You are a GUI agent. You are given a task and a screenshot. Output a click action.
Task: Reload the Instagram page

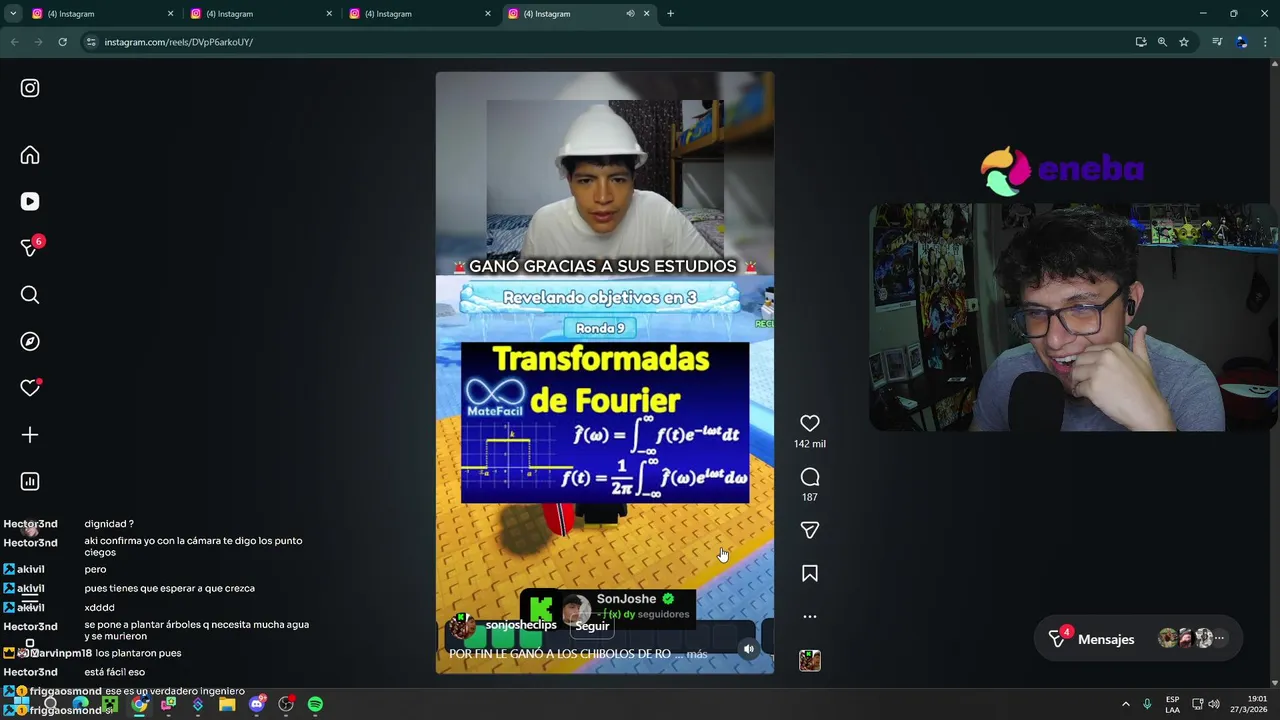pos(62,42)
